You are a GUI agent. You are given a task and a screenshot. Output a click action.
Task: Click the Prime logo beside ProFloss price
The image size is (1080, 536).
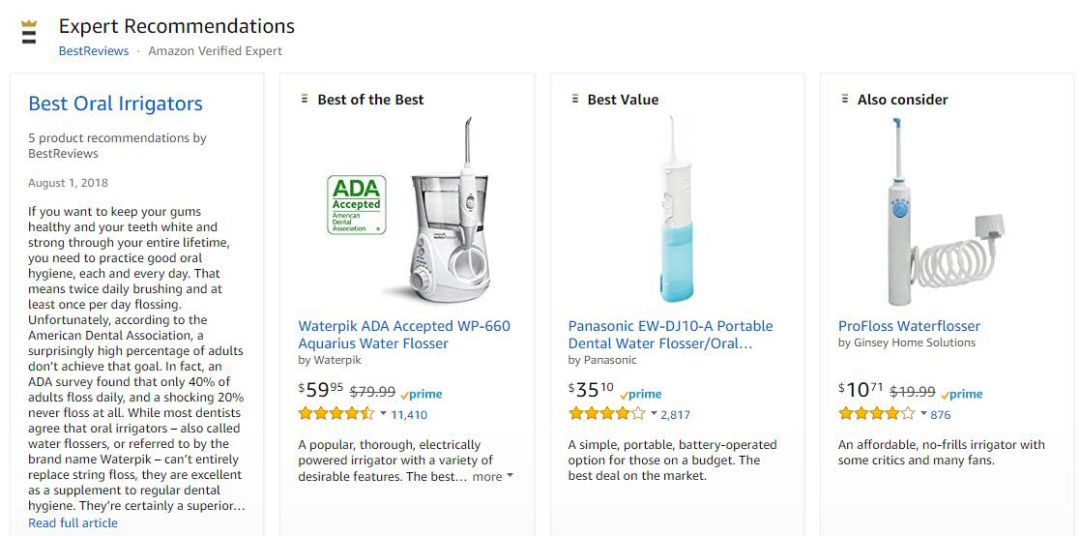pyautogui.click(x=962, y=394)
